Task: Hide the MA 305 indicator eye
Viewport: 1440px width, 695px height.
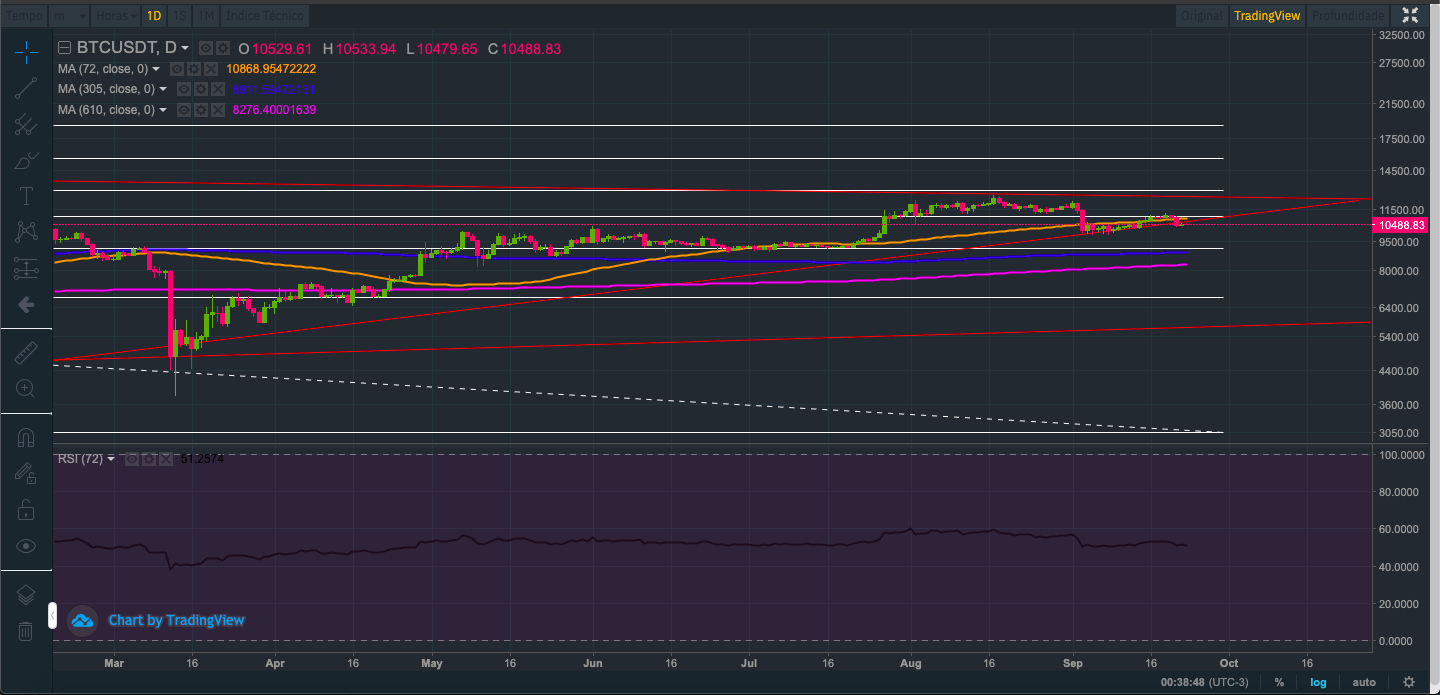Action: (x=184, y=89)
